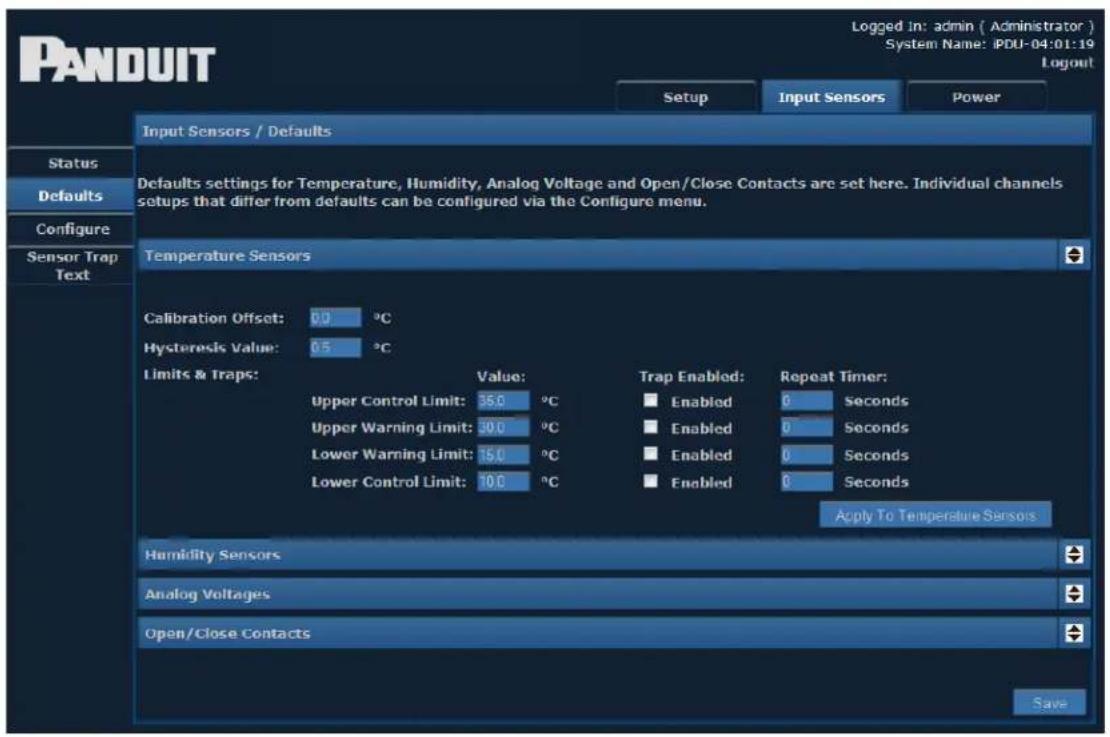This screenshot has height=737, width=1110.
Task: Click the "Repeat Timer:" column heading
Action: click(833, 377)
